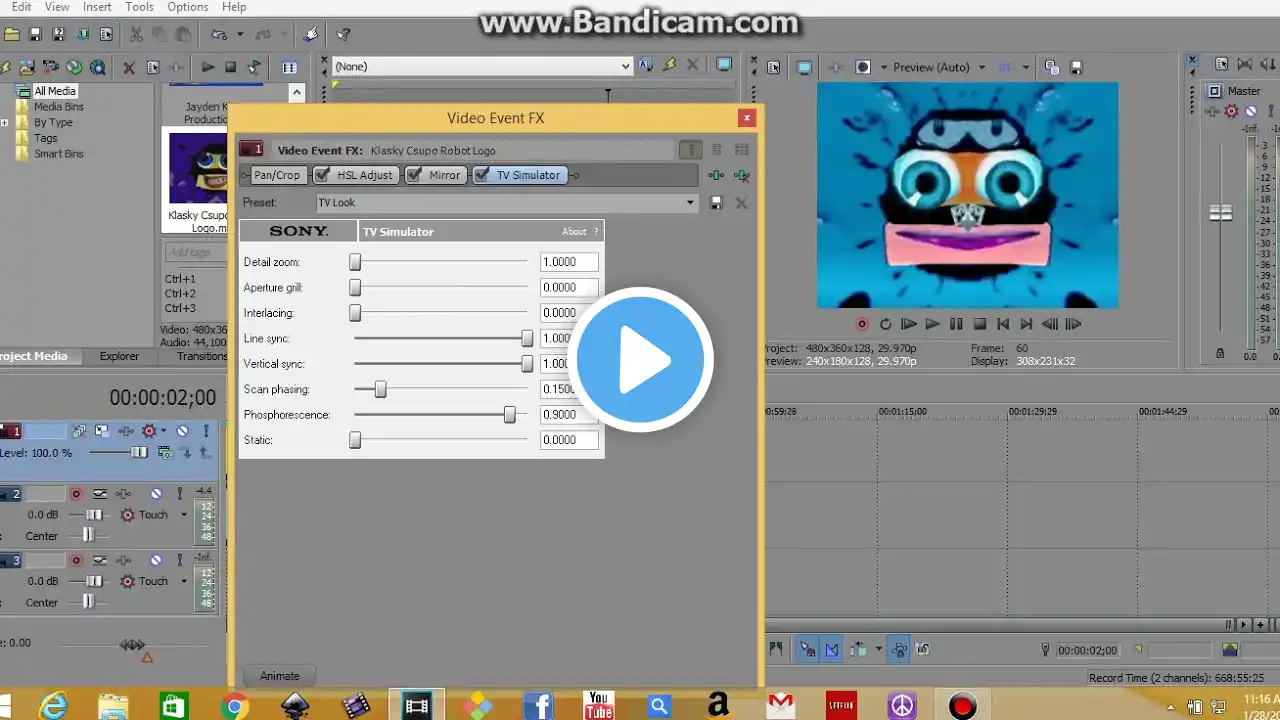Open the View menu
The image size is (1280, 720).
pyautogui.click(x=57, y=7)
